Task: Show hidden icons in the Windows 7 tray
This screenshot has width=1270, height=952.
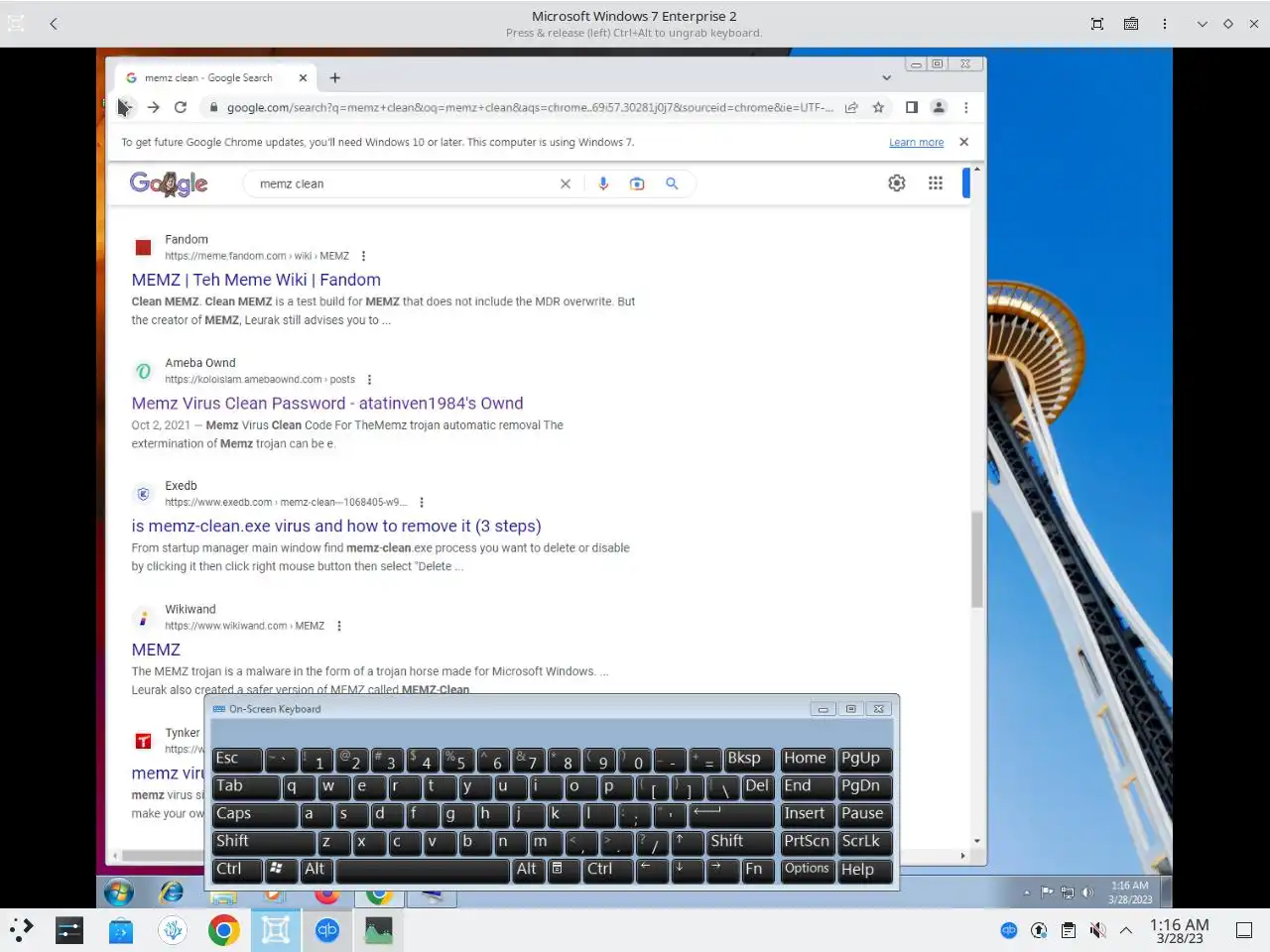Action: point(1026,892)
